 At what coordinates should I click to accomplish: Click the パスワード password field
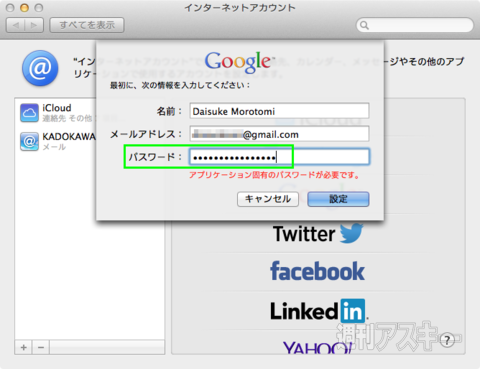pyautogui.click(x=279, y=157)
